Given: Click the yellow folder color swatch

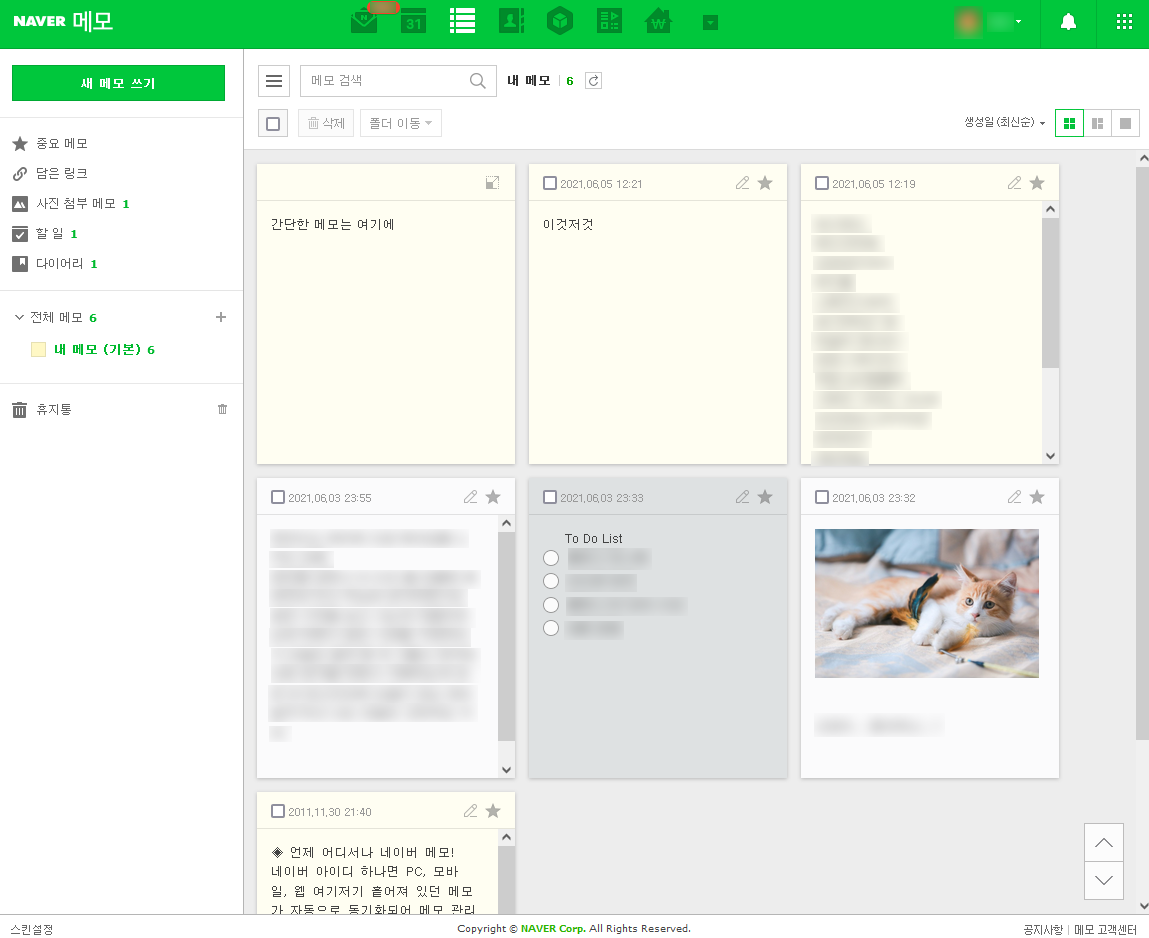Looking at the screenshot, I should [x=38, y=350].
